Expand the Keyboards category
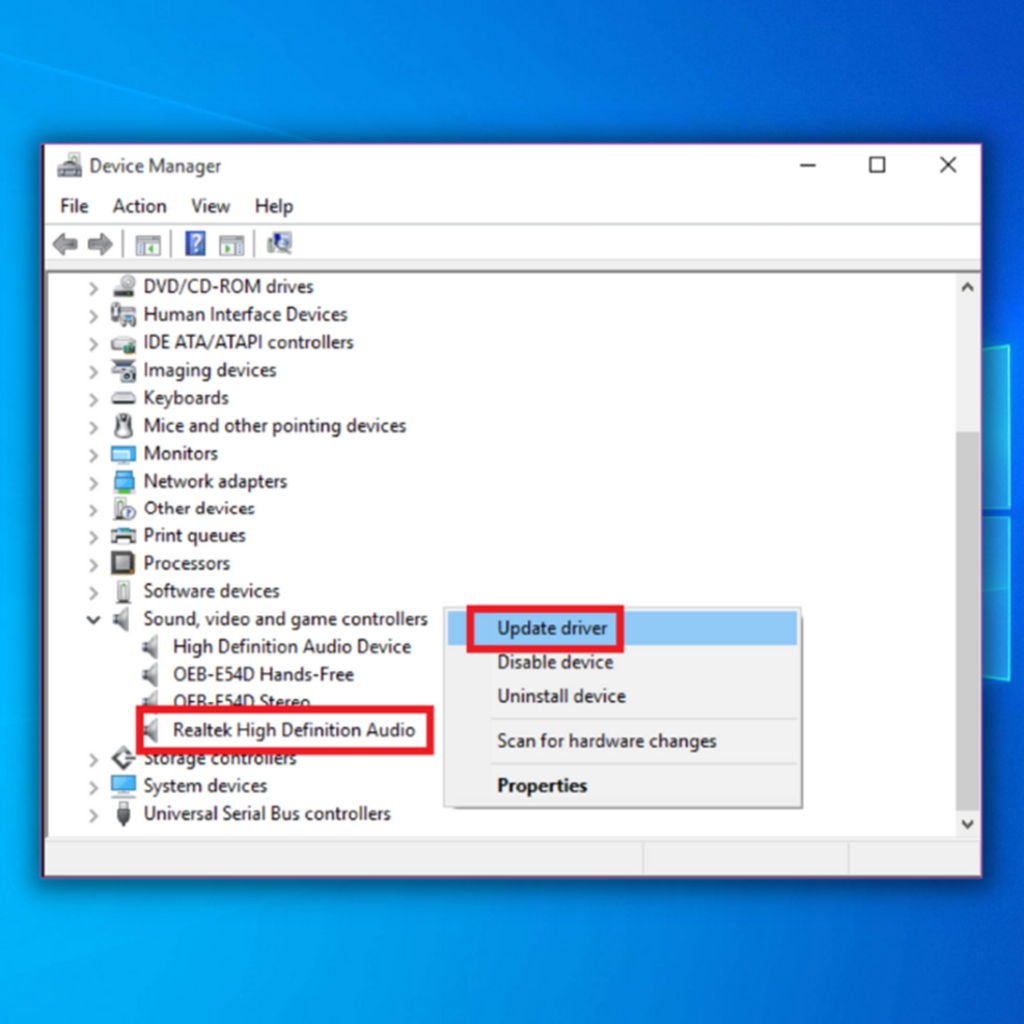The width and height of the screenshot is (1024, 1024). tap(94, 399)
